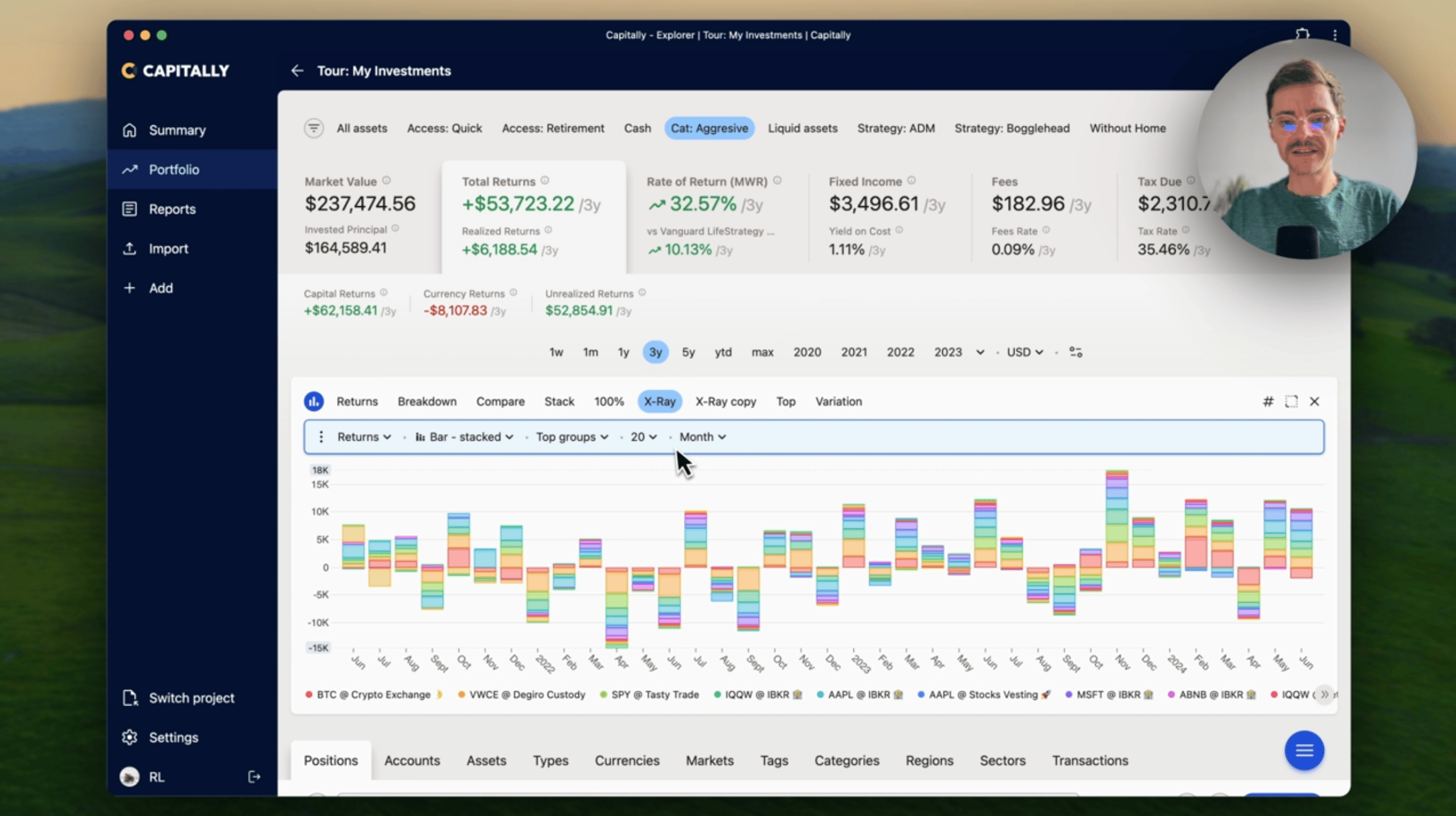Click SPY @ Tasty Trade legend swatch

pos(603,695)
